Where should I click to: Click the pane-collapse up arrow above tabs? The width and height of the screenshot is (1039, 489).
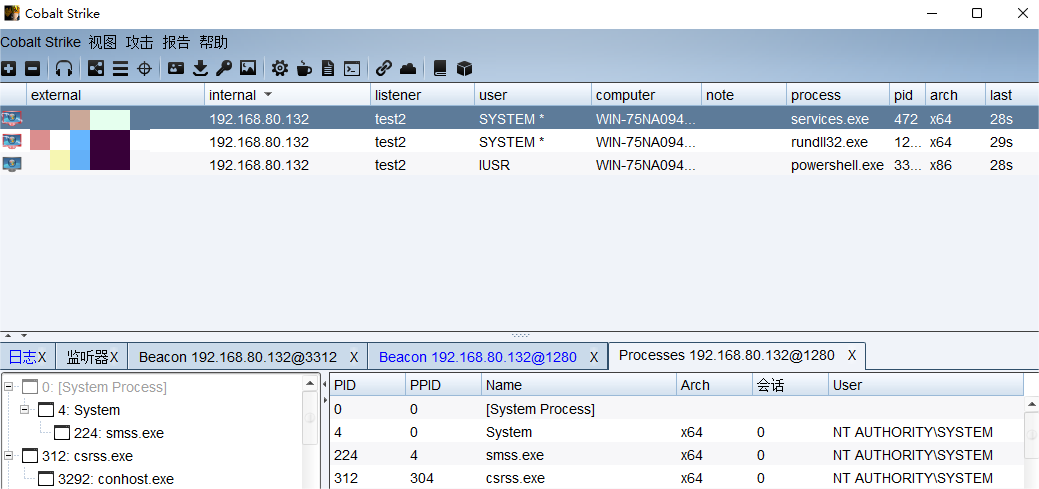(9, 336)
